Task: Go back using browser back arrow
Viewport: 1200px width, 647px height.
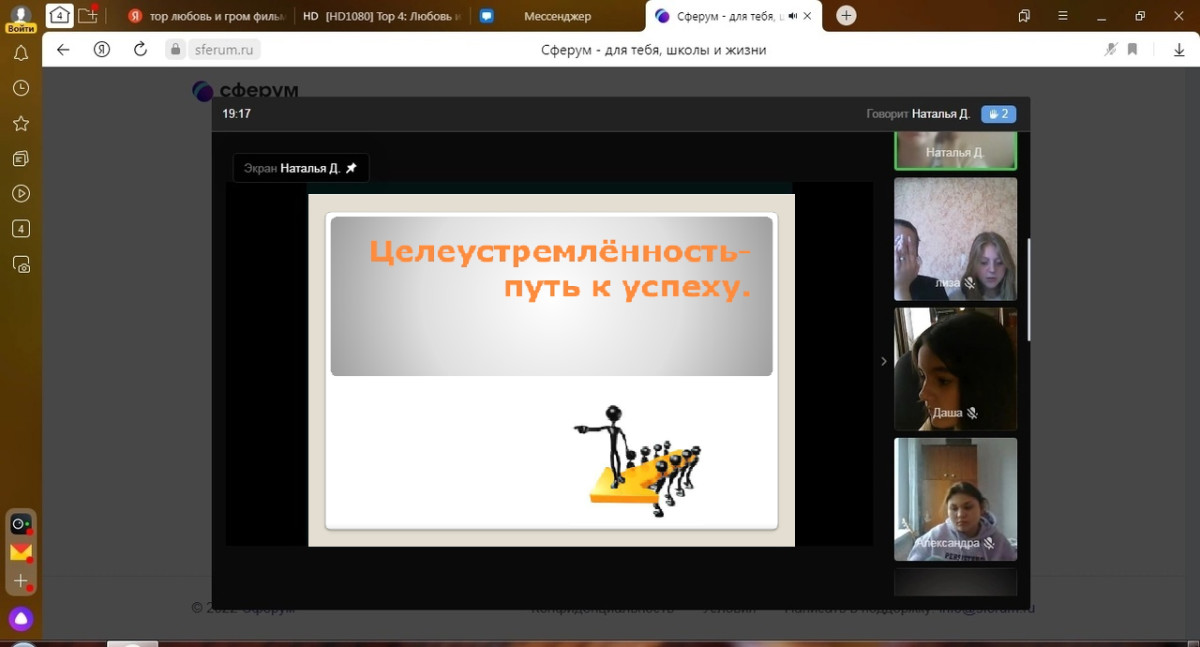Action: (x=63, y=49)
